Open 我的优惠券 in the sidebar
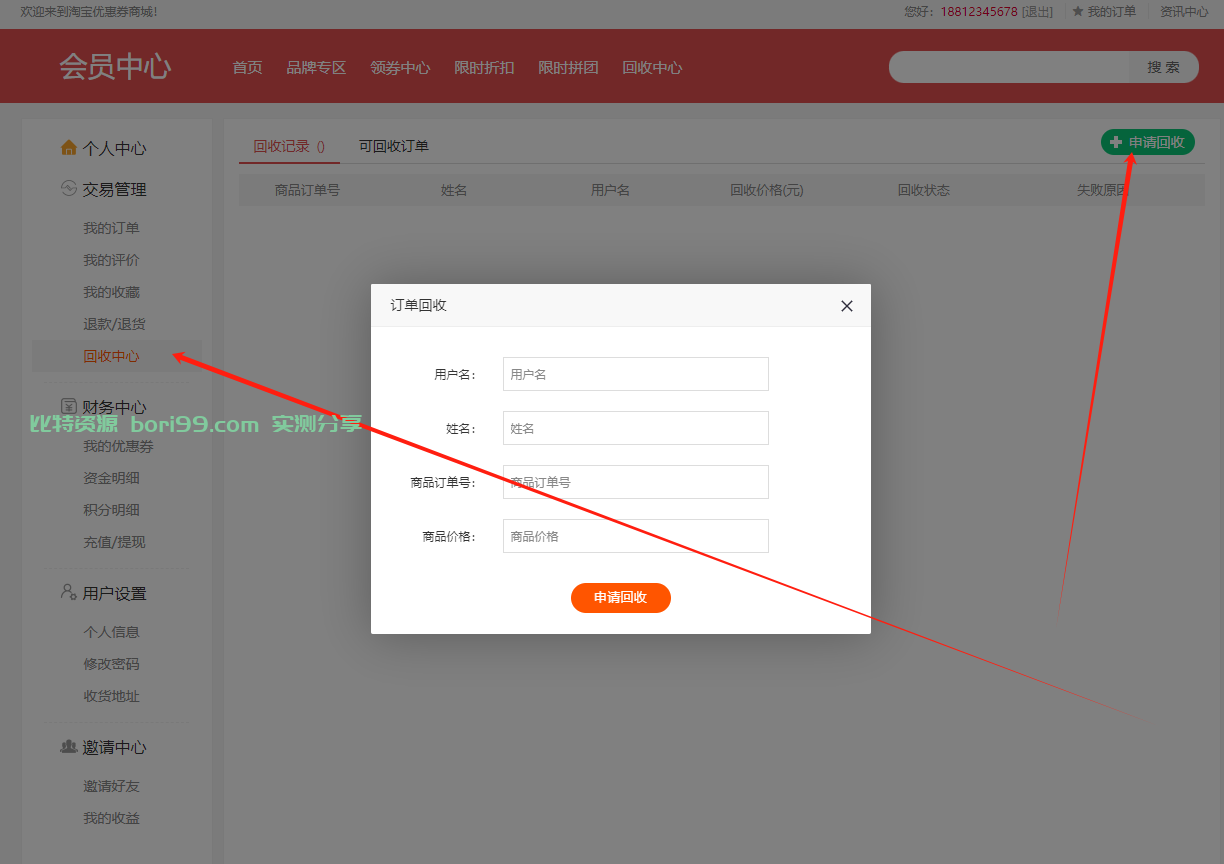This screenshot has width=1224, height=864. (118, 446)
